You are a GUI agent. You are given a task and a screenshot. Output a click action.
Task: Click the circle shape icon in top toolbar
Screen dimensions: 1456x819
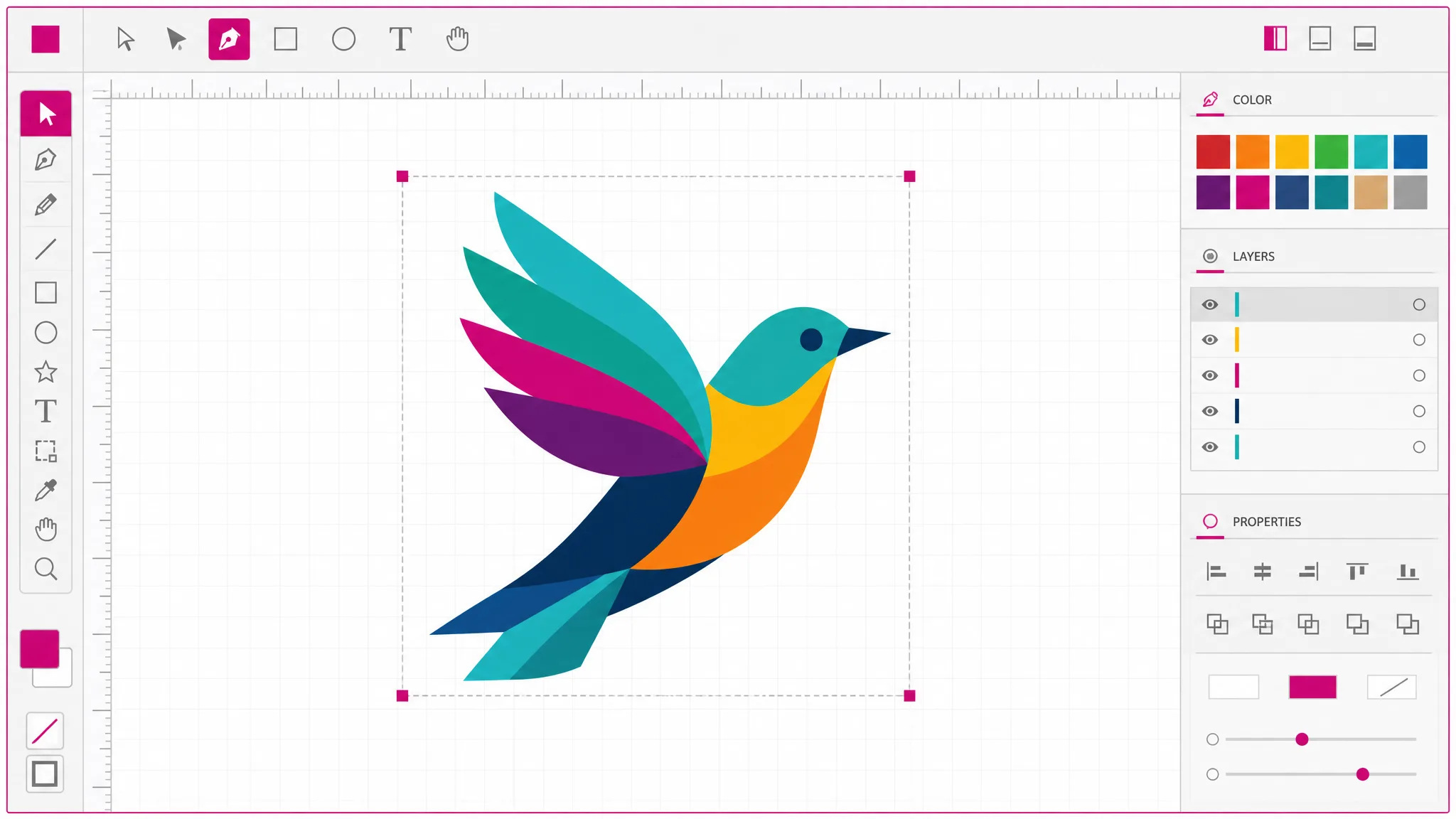pos(343,39)
